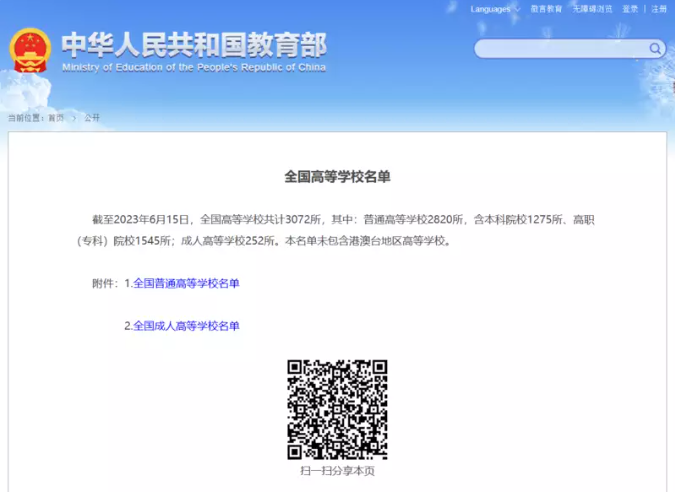
Task: Click the breadcrumb arrow separator
Action: pos(74,117)
